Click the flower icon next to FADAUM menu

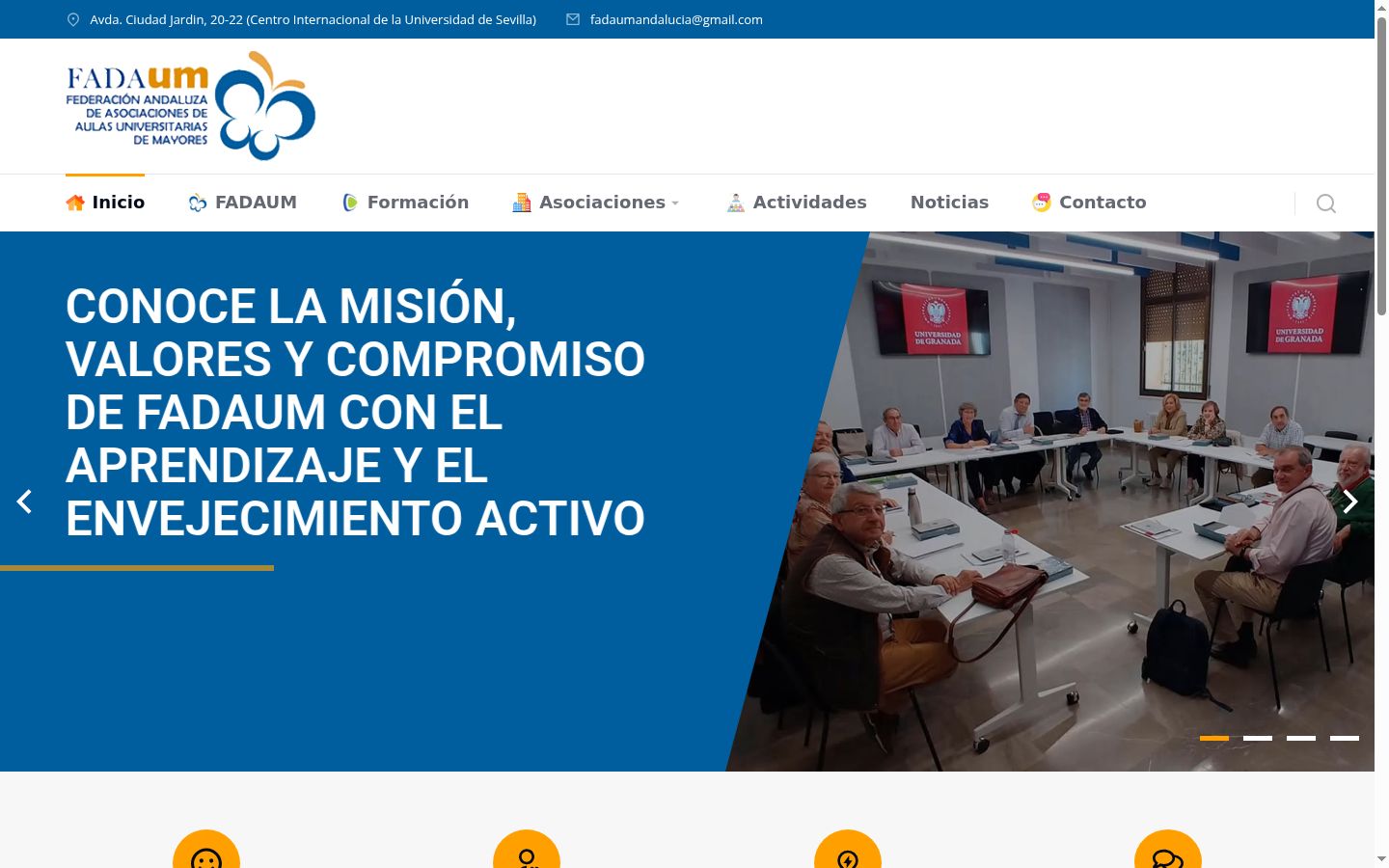(198, 203)
